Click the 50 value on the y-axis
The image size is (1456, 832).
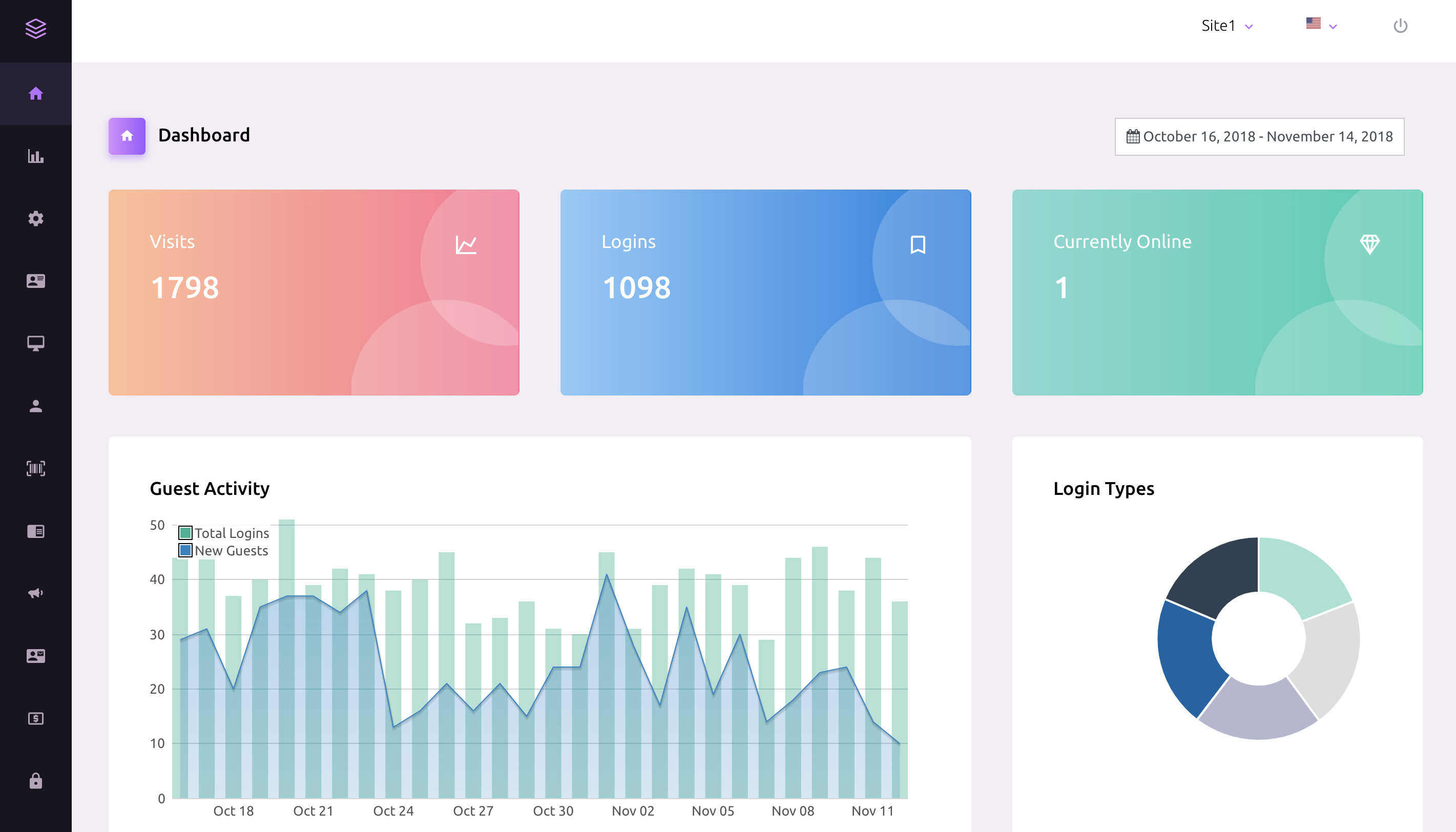[157, 525]
